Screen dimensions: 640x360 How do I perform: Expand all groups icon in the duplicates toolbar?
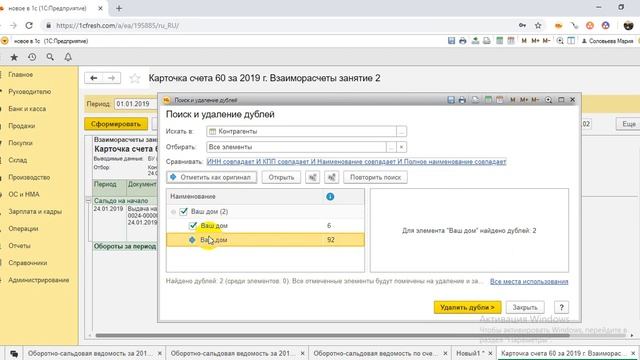(313, 177)
